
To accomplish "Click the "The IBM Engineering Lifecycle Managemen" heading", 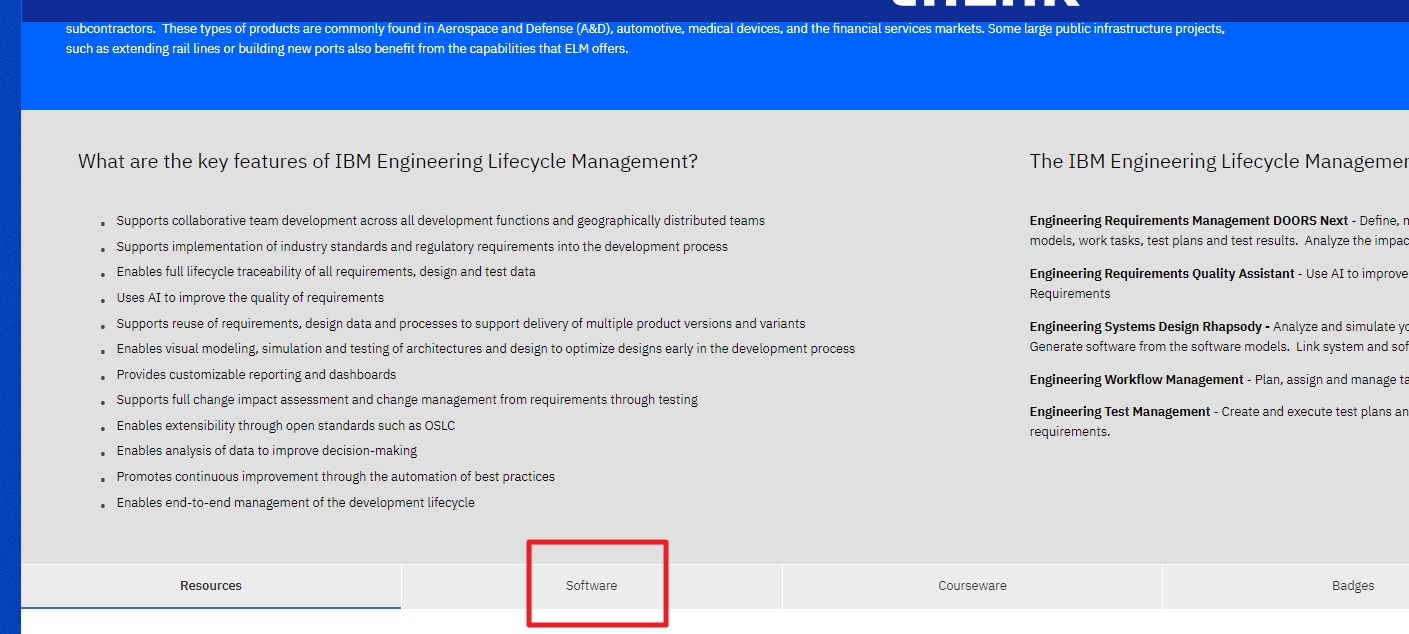I will click(x=1219, y=161).
